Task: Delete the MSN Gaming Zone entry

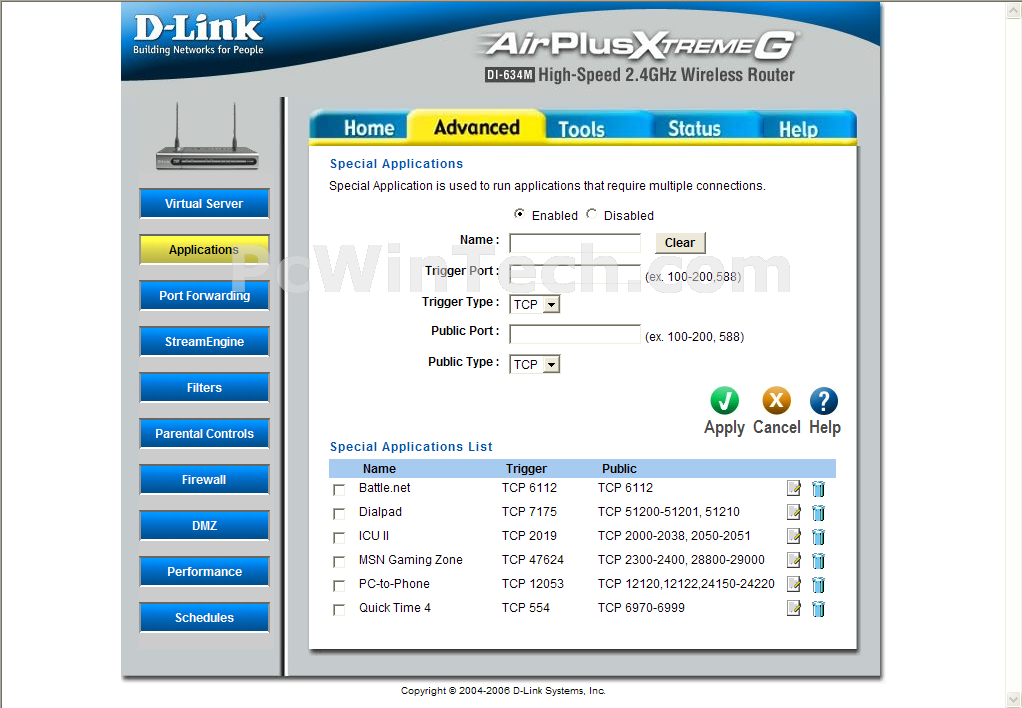Action: pyautogui.click(x=819, y=561)
